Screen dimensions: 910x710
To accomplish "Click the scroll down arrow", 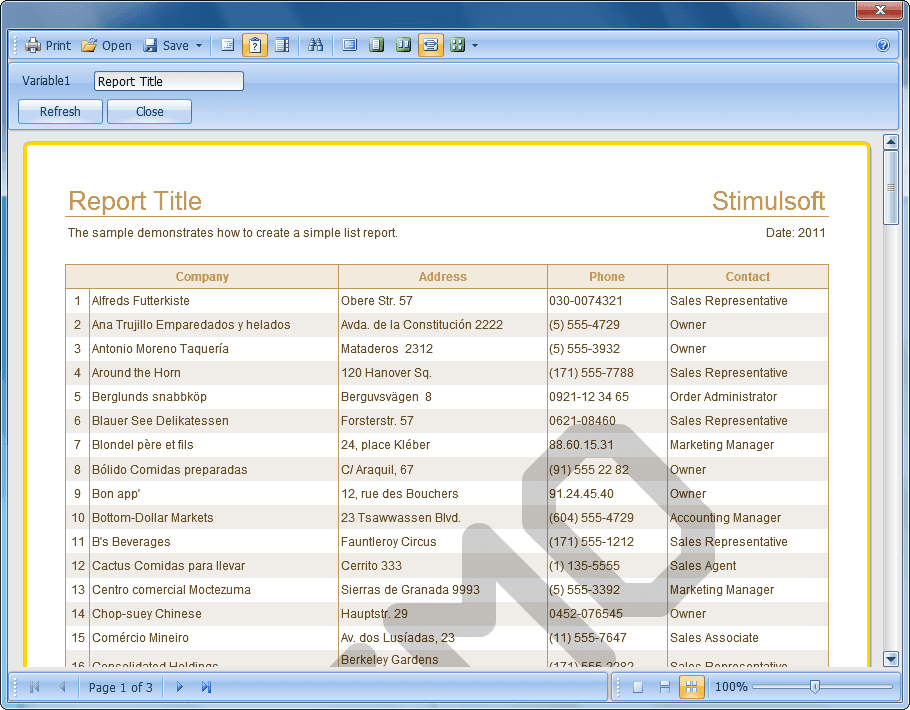I will tap(891, 658).
